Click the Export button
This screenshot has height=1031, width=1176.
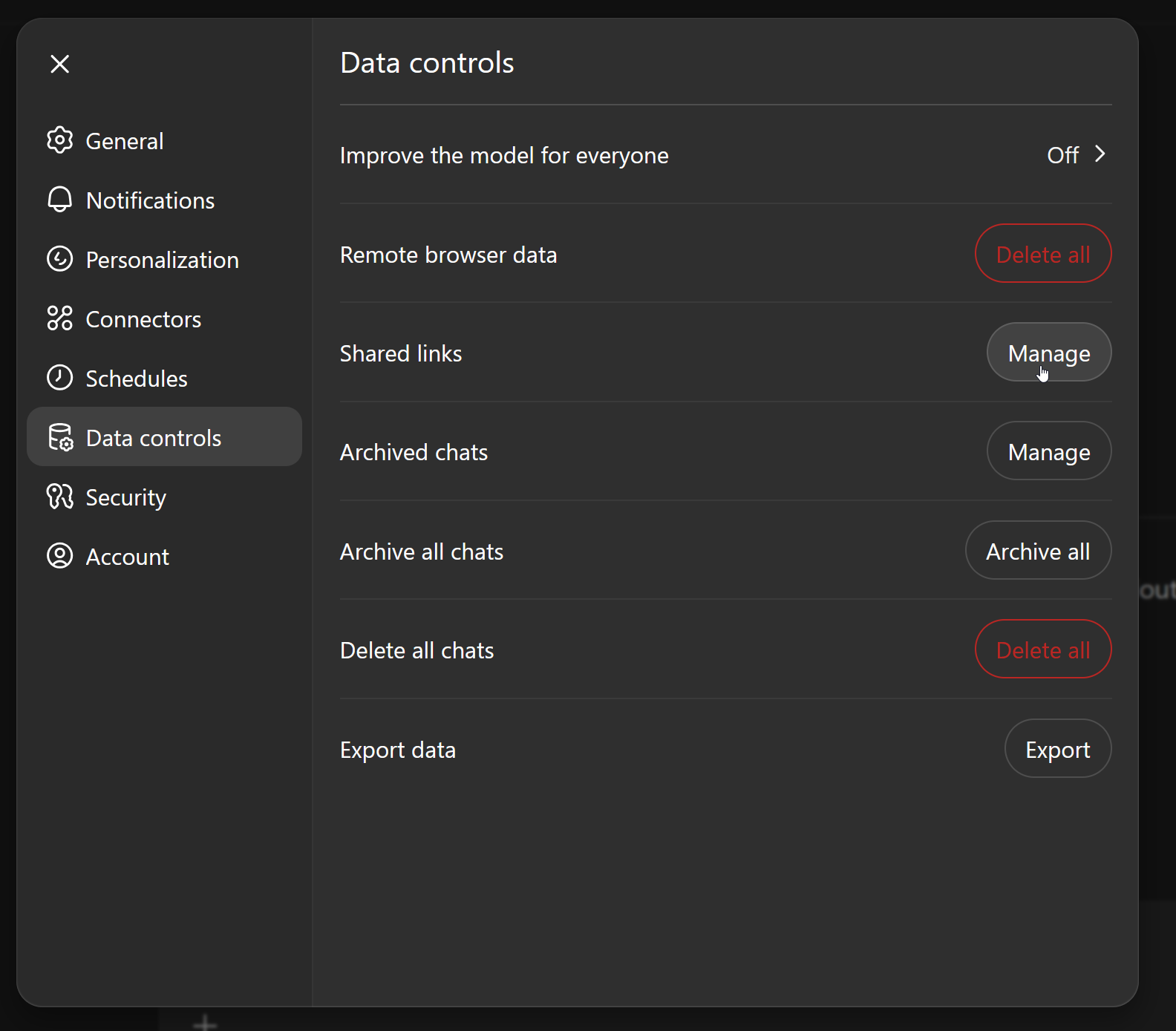click(1058, 749)
